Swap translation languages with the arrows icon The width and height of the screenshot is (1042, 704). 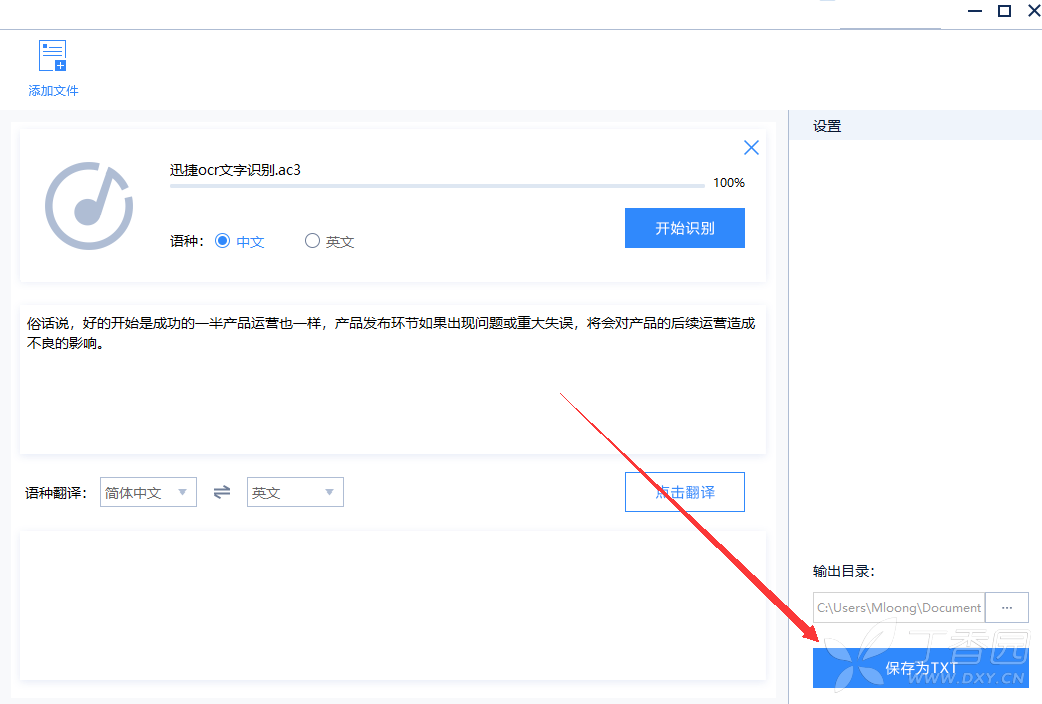[x=222, y=492]
